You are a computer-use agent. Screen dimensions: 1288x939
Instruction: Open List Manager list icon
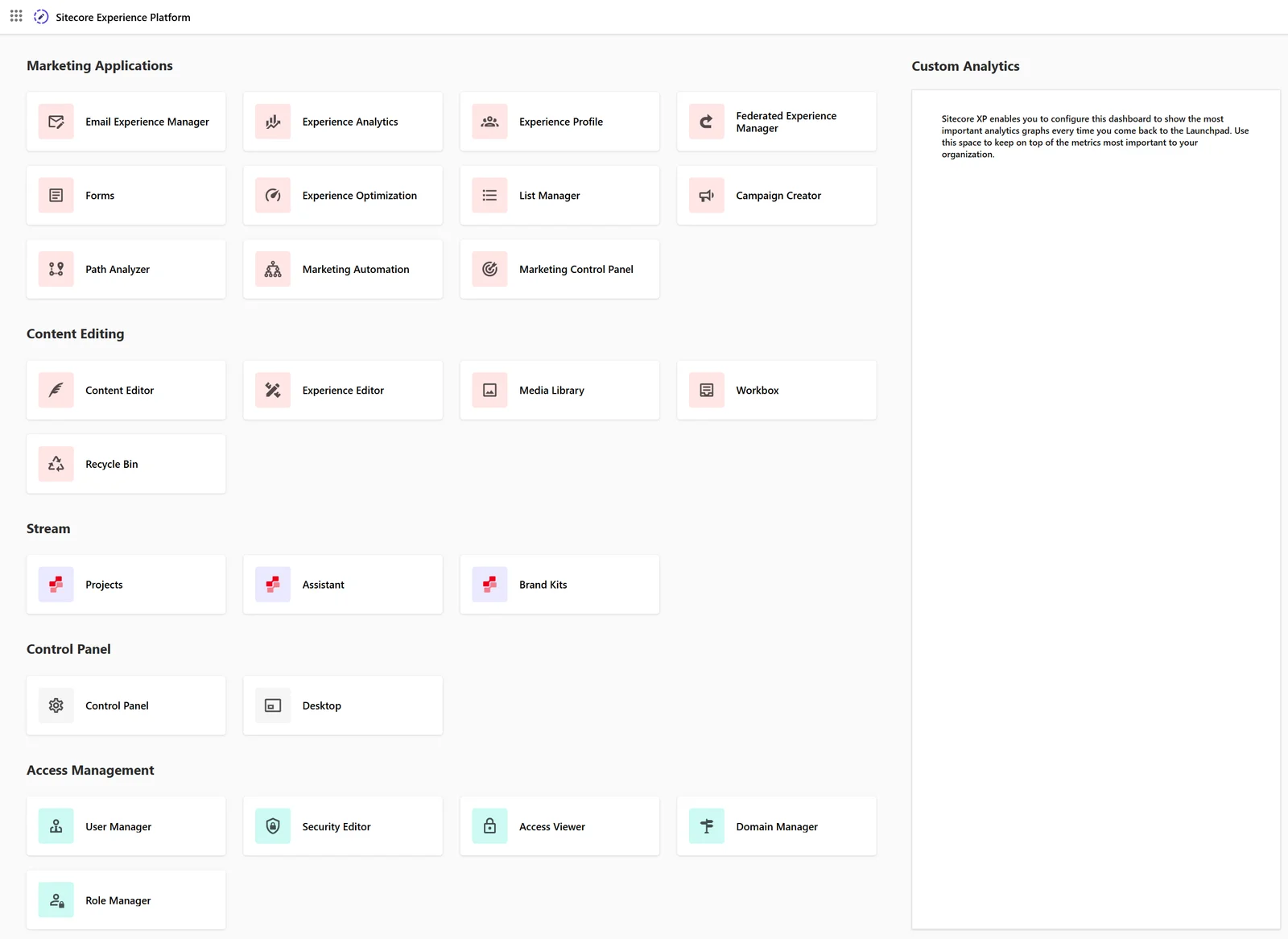point(489,196)
